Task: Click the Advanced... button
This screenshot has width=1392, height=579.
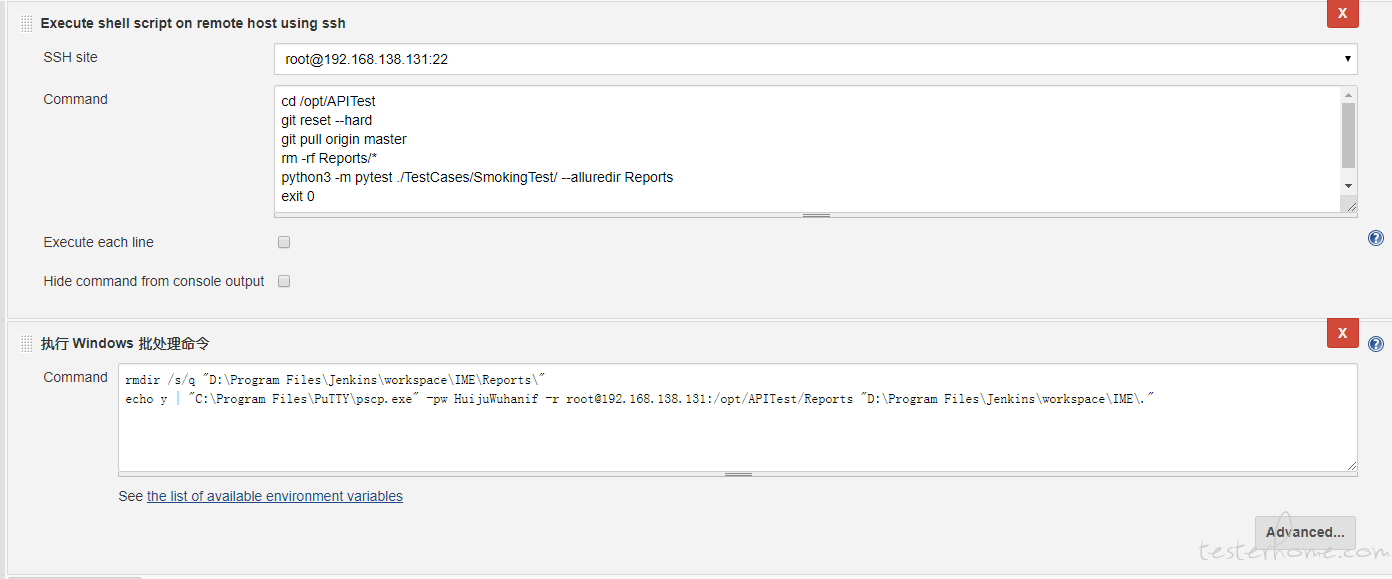Action: [x=1305, y=532]
